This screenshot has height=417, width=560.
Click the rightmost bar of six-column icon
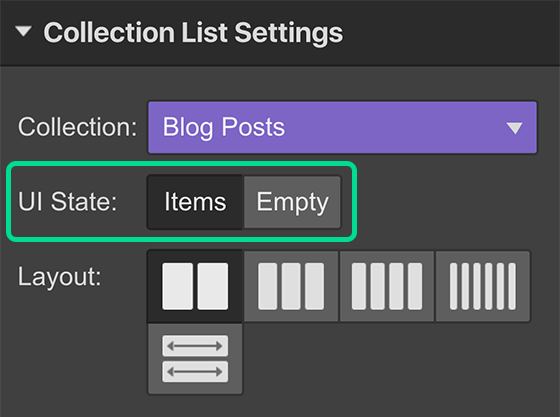click(512, 286)
